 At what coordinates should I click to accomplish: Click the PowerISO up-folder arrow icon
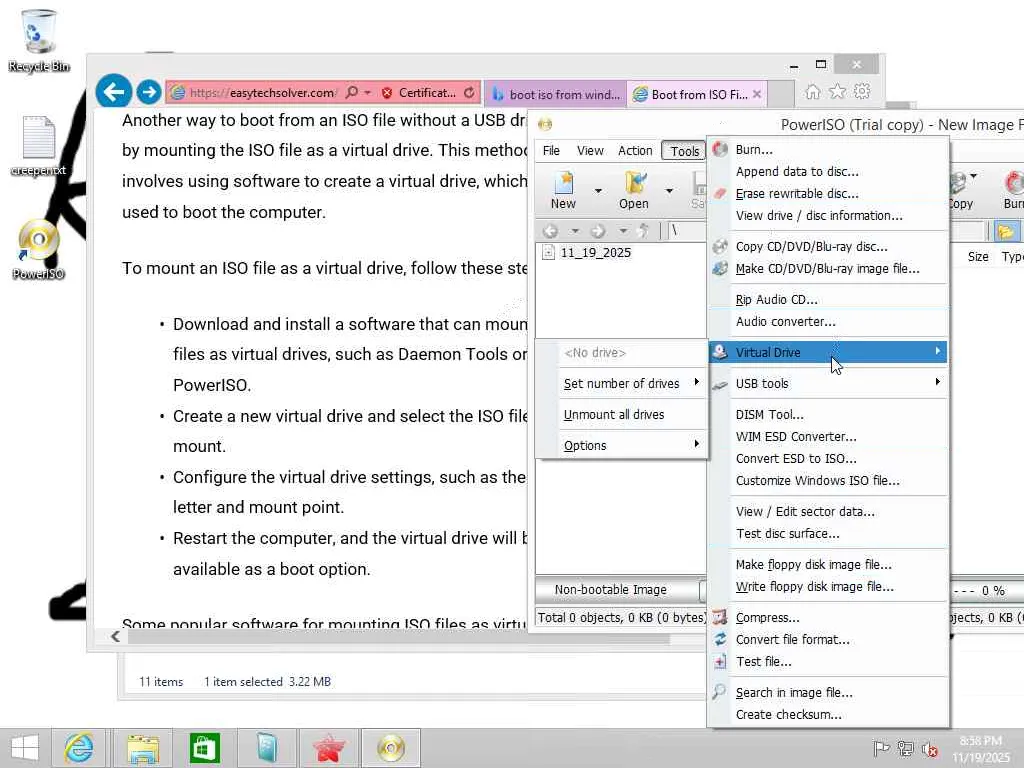[643, 230]
